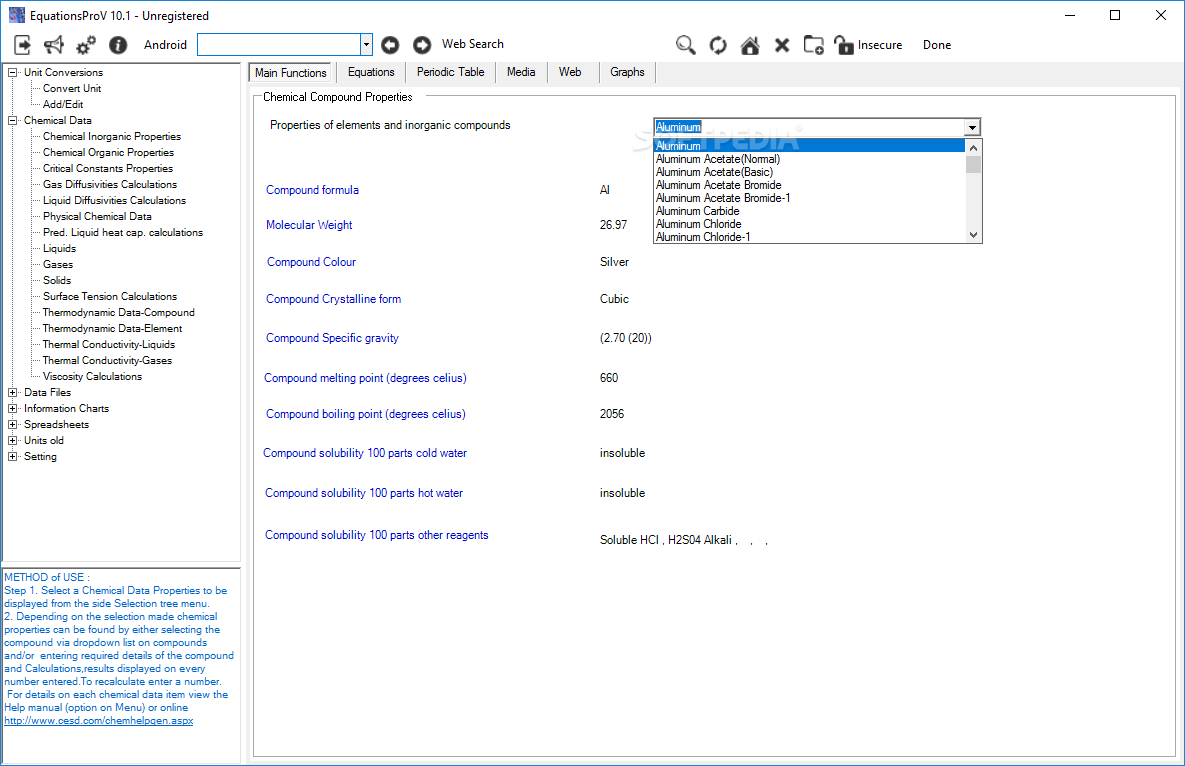Collapse the Unit Conversions tree node
This screenshot has width=1185, height=766.
[x=12, y=73]
